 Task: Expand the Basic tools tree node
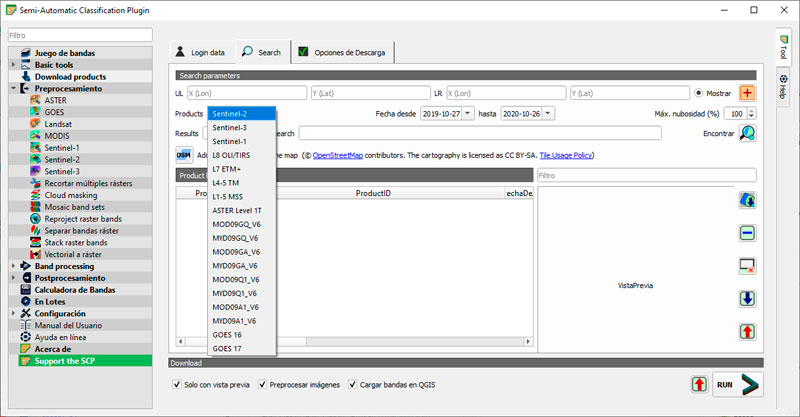pos(14,65)
